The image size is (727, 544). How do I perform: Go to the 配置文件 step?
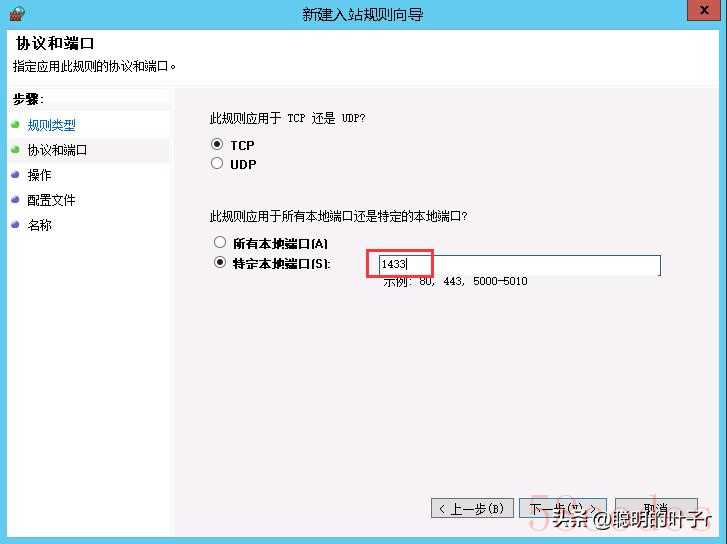point(51,200)
